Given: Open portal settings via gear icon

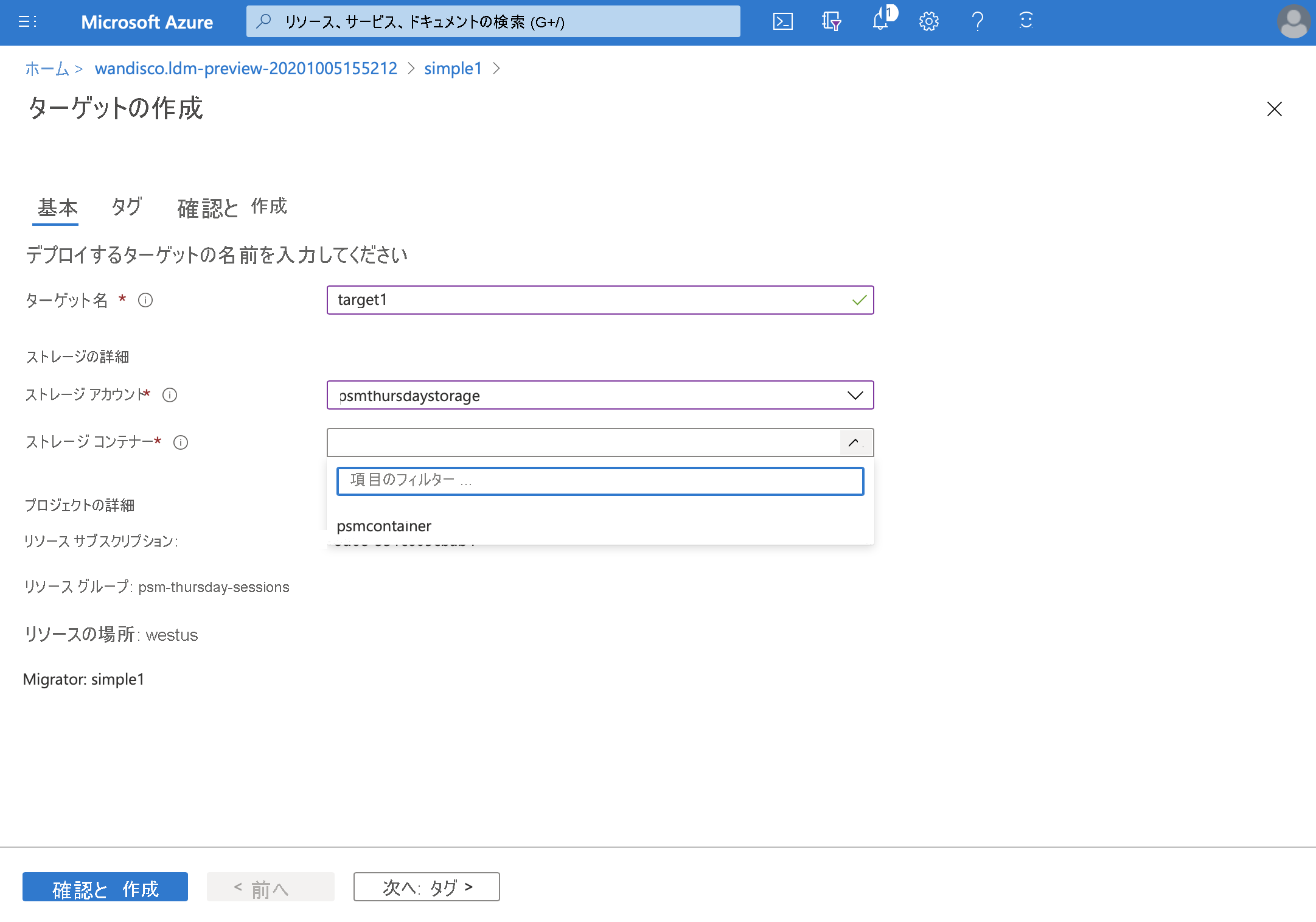Looking at the screenshot, I should tap(928, 21).
